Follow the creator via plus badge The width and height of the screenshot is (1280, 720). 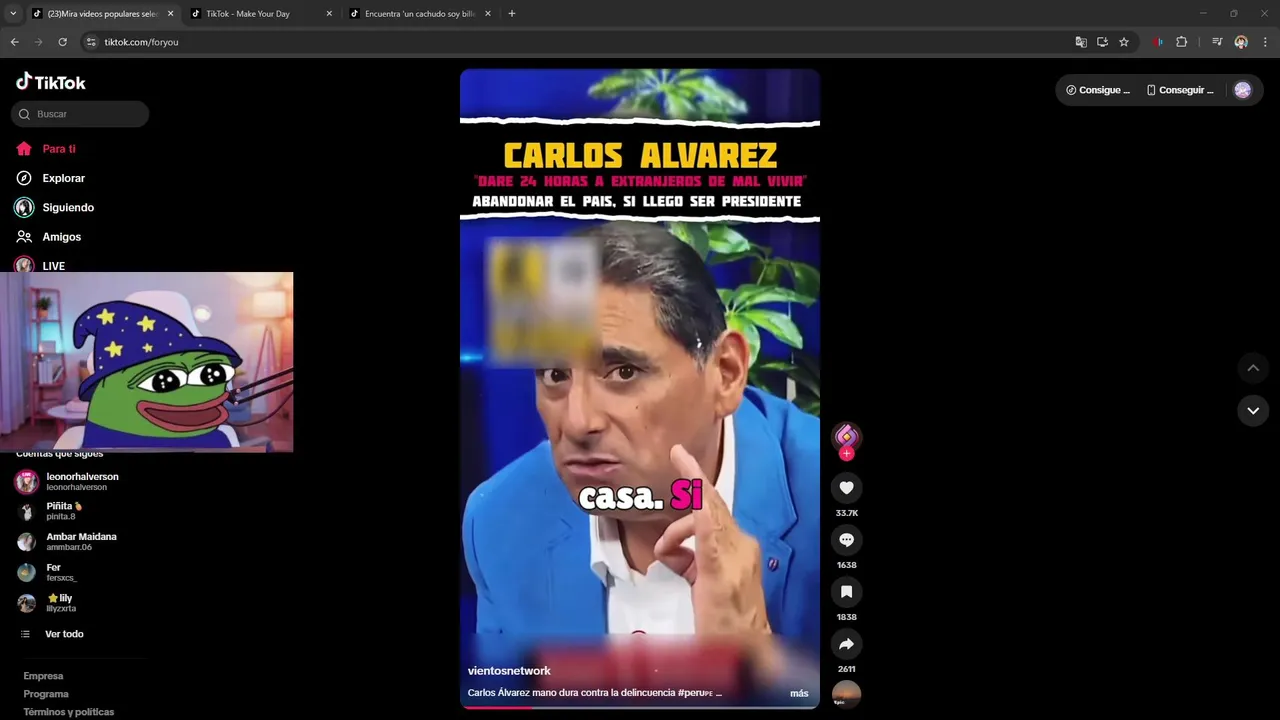point(846,454)
